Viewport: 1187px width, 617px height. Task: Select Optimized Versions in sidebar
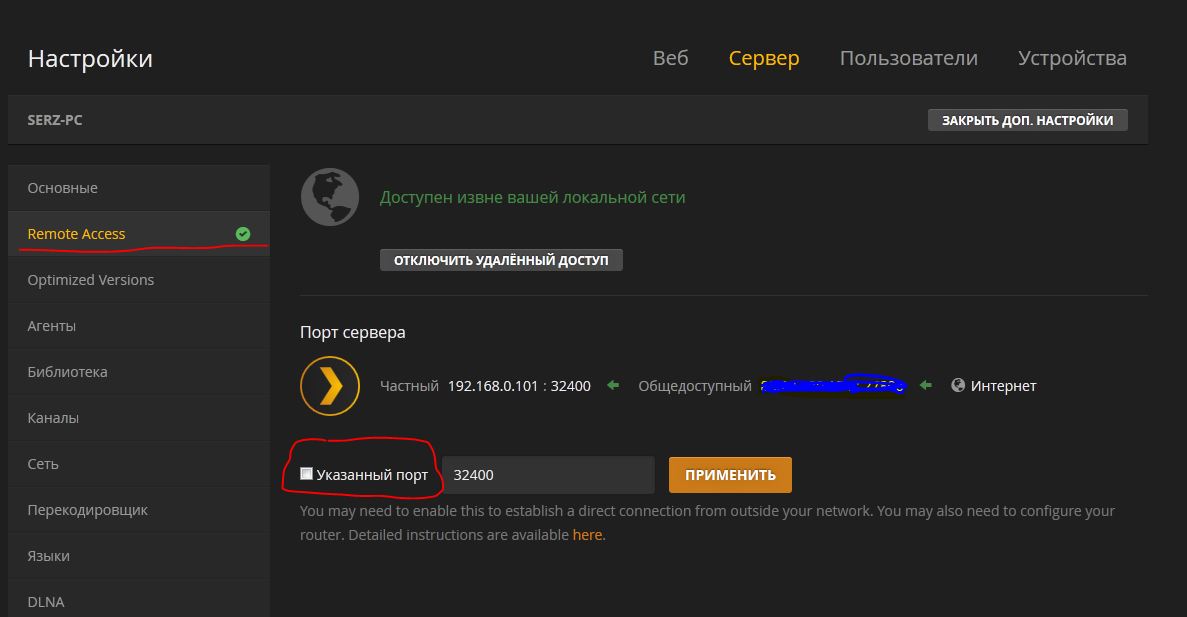point(90,280)
